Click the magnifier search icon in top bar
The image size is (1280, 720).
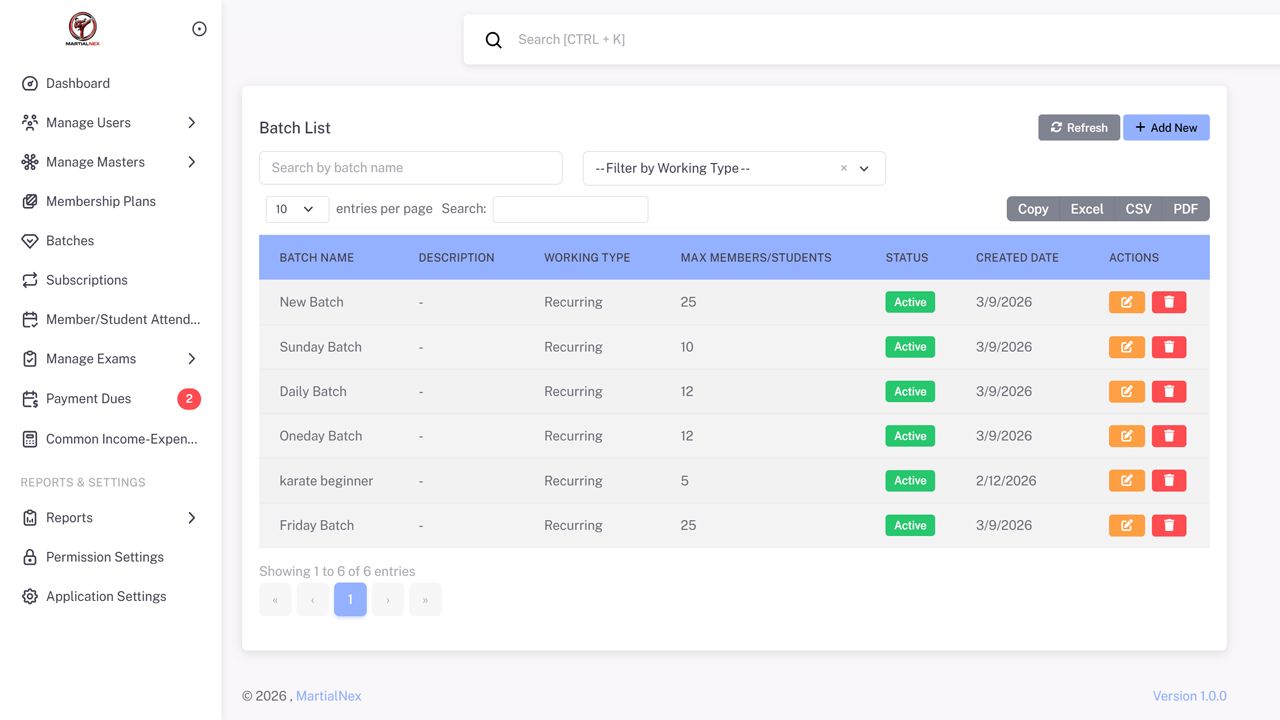[x=493, y=40]
